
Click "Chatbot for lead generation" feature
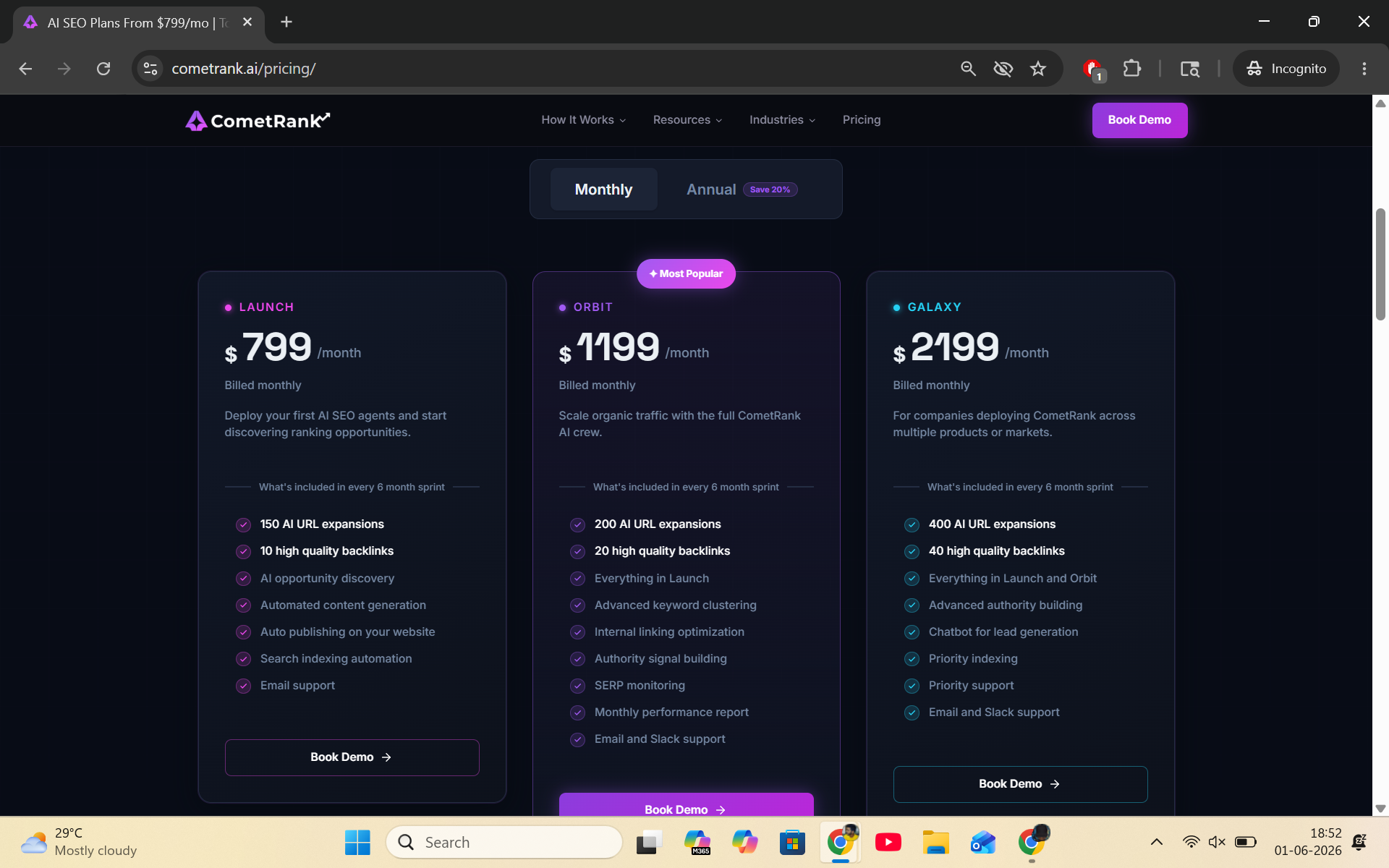tap(1003, 632)
